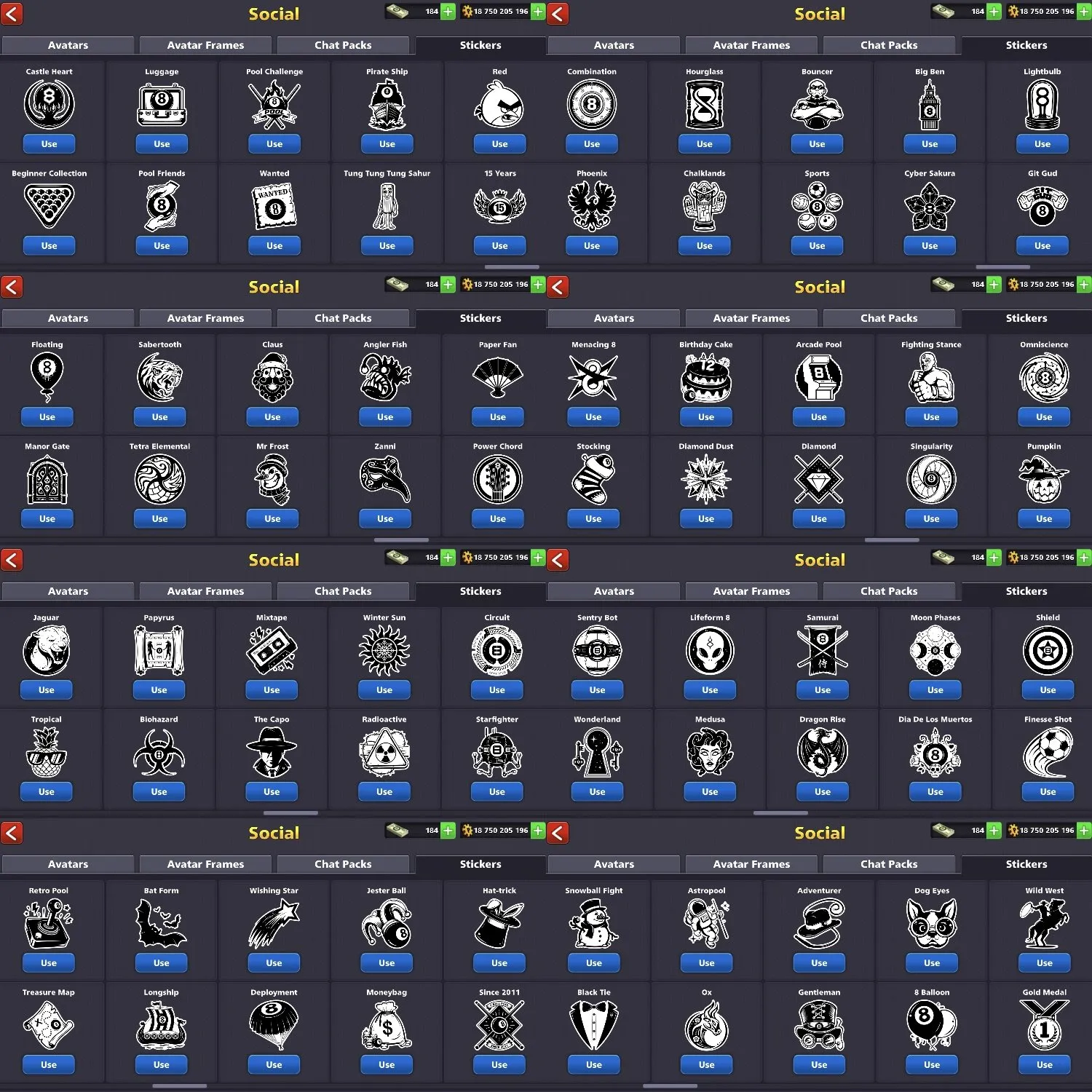1092x1092 pixels.
Task: Click Use under the Wild West sticker
Action: [x=1045, y=963]
